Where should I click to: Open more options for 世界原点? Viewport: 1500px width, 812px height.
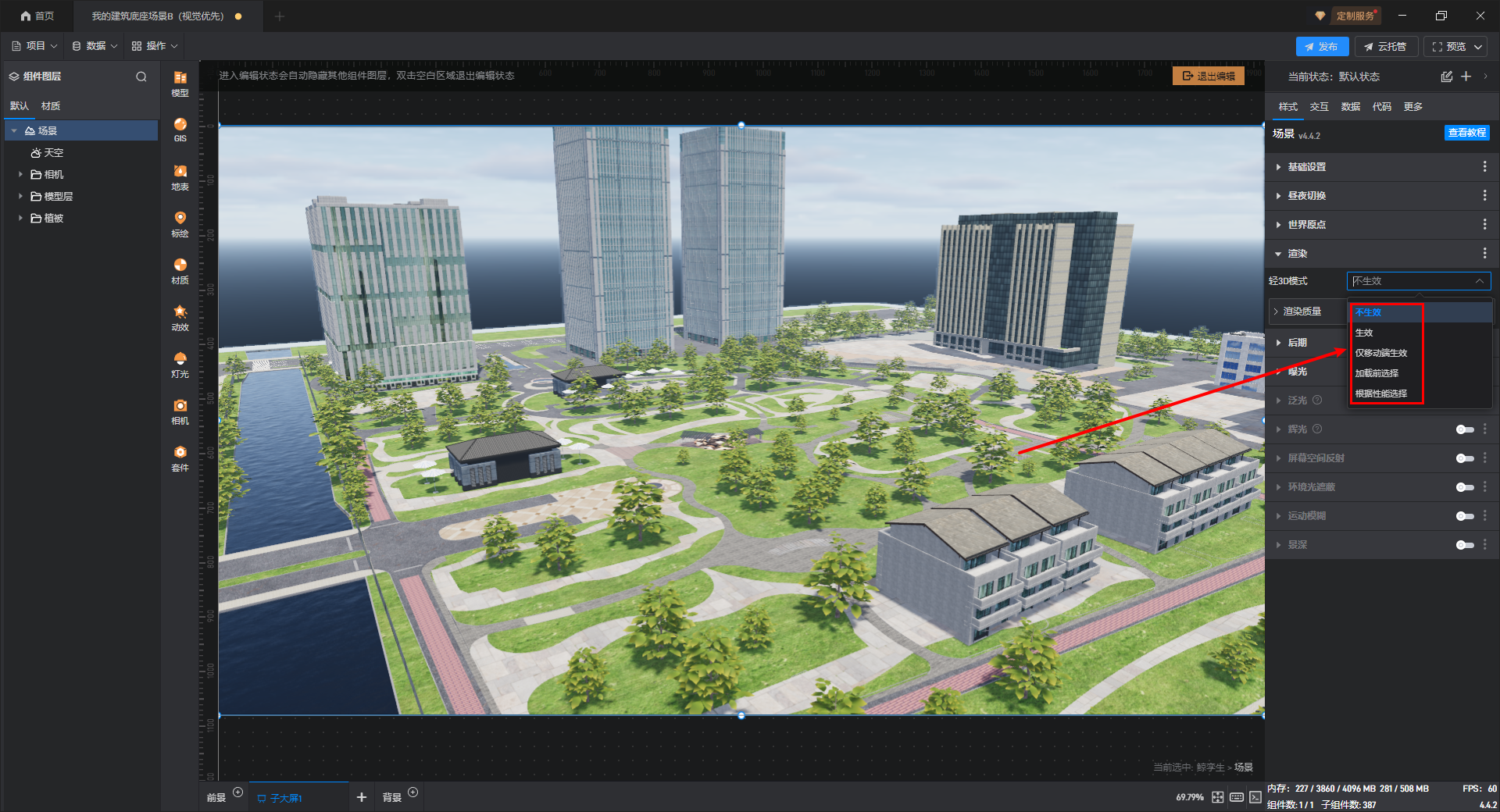click(x=1485, y=225)
